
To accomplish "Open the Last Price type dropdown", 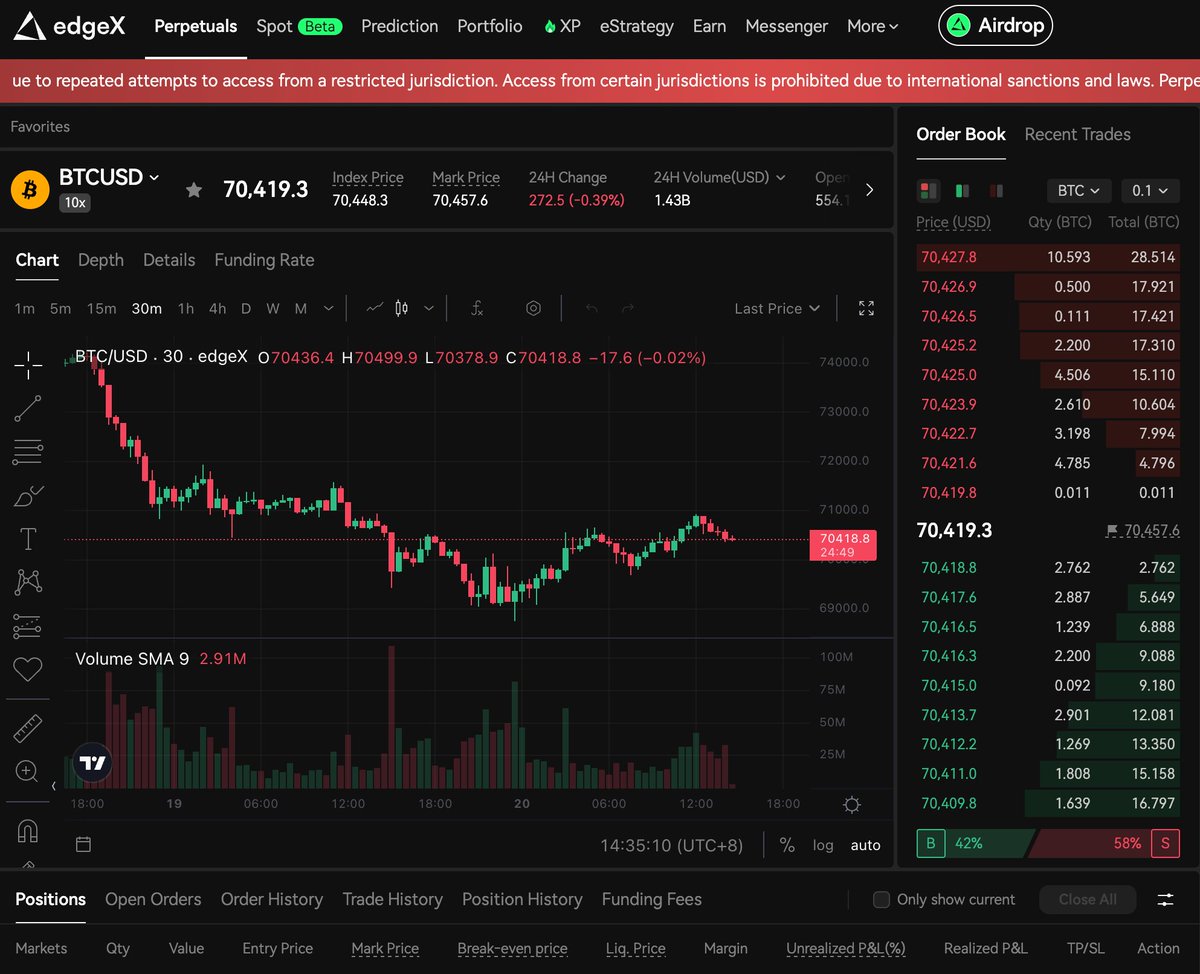I will 777,308.
